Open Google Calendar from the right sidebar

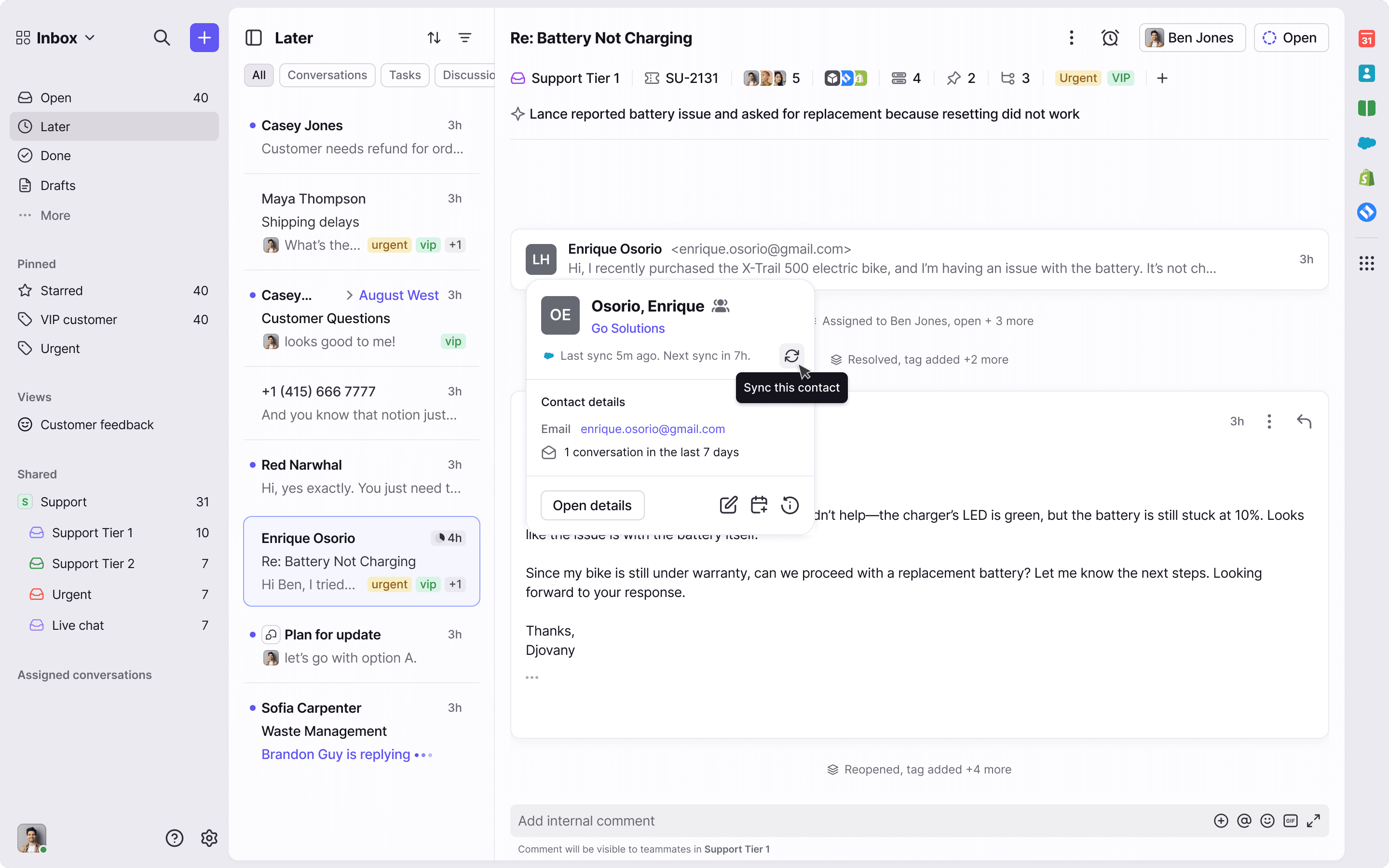click(x=1366, y=39)
